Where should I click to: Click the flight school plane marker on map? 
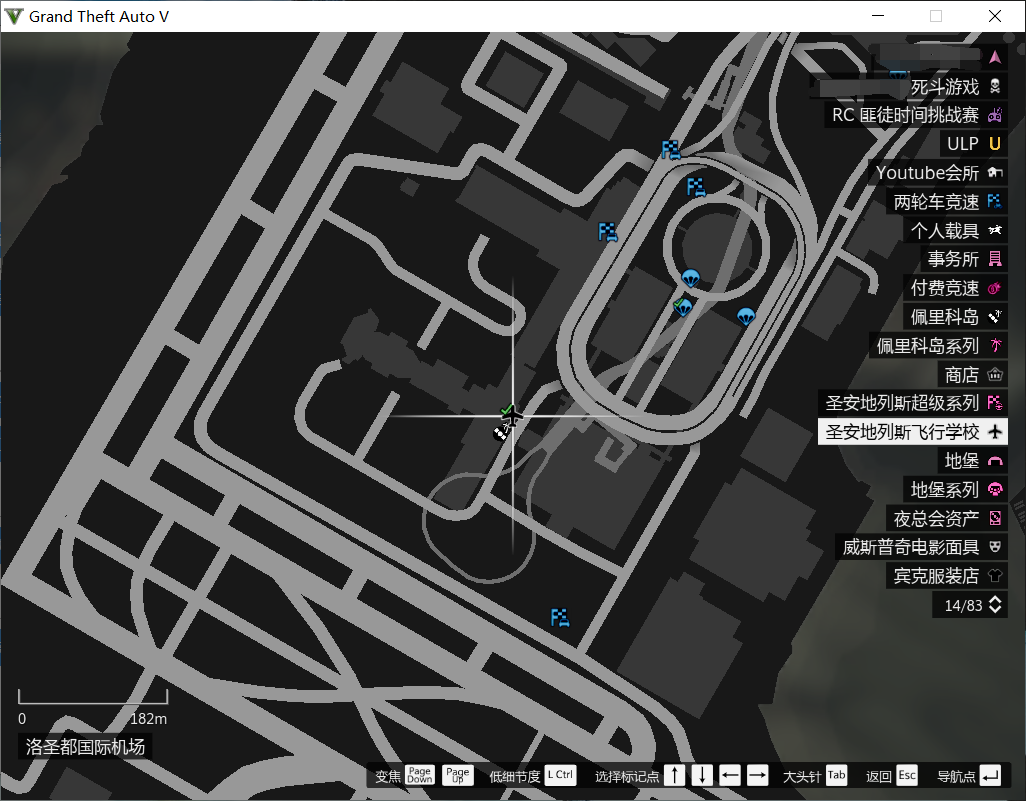point(512,416)
